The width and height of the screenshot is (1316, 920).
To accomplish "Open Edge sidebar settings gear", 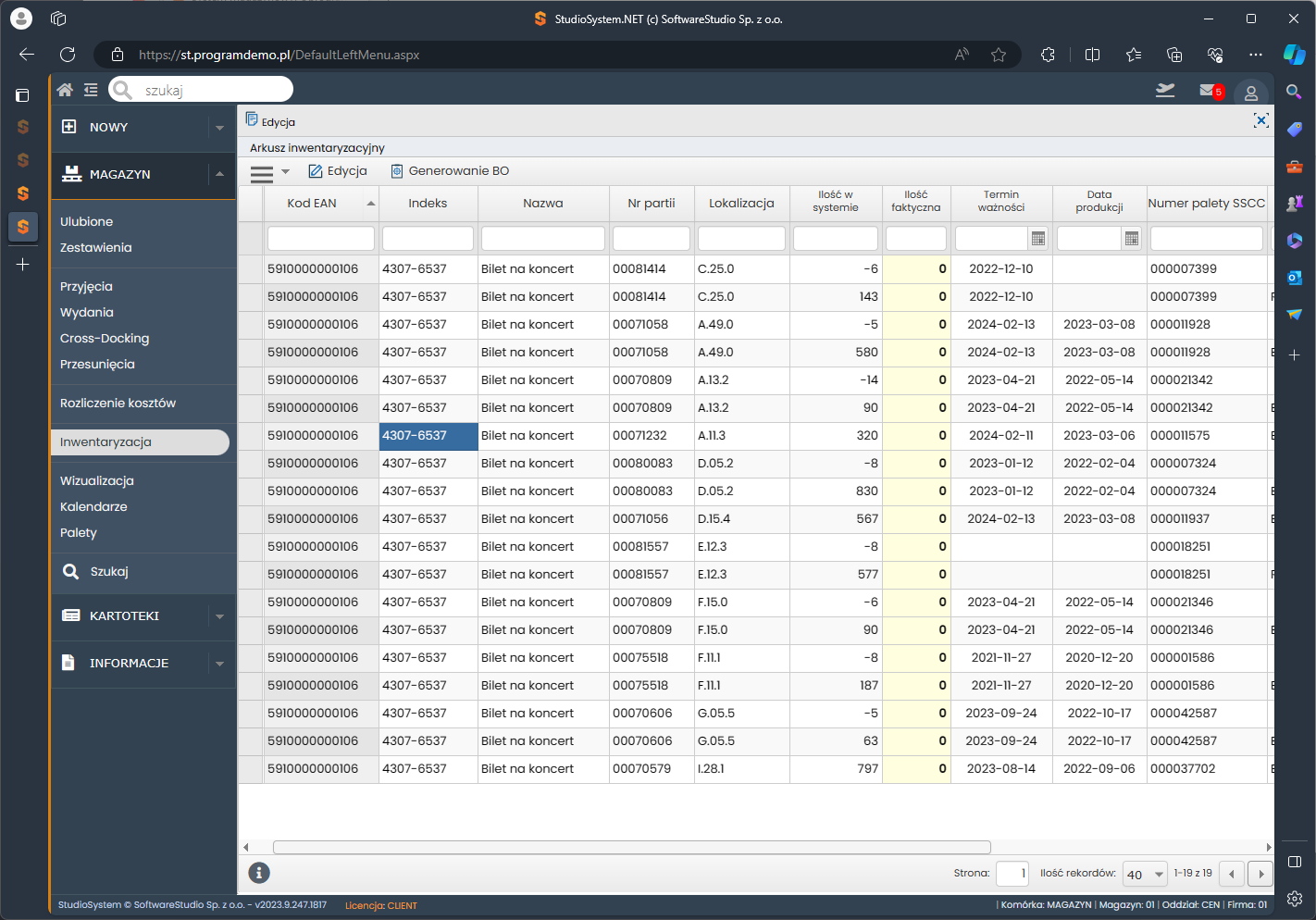I will click(x=1294, y=899).
